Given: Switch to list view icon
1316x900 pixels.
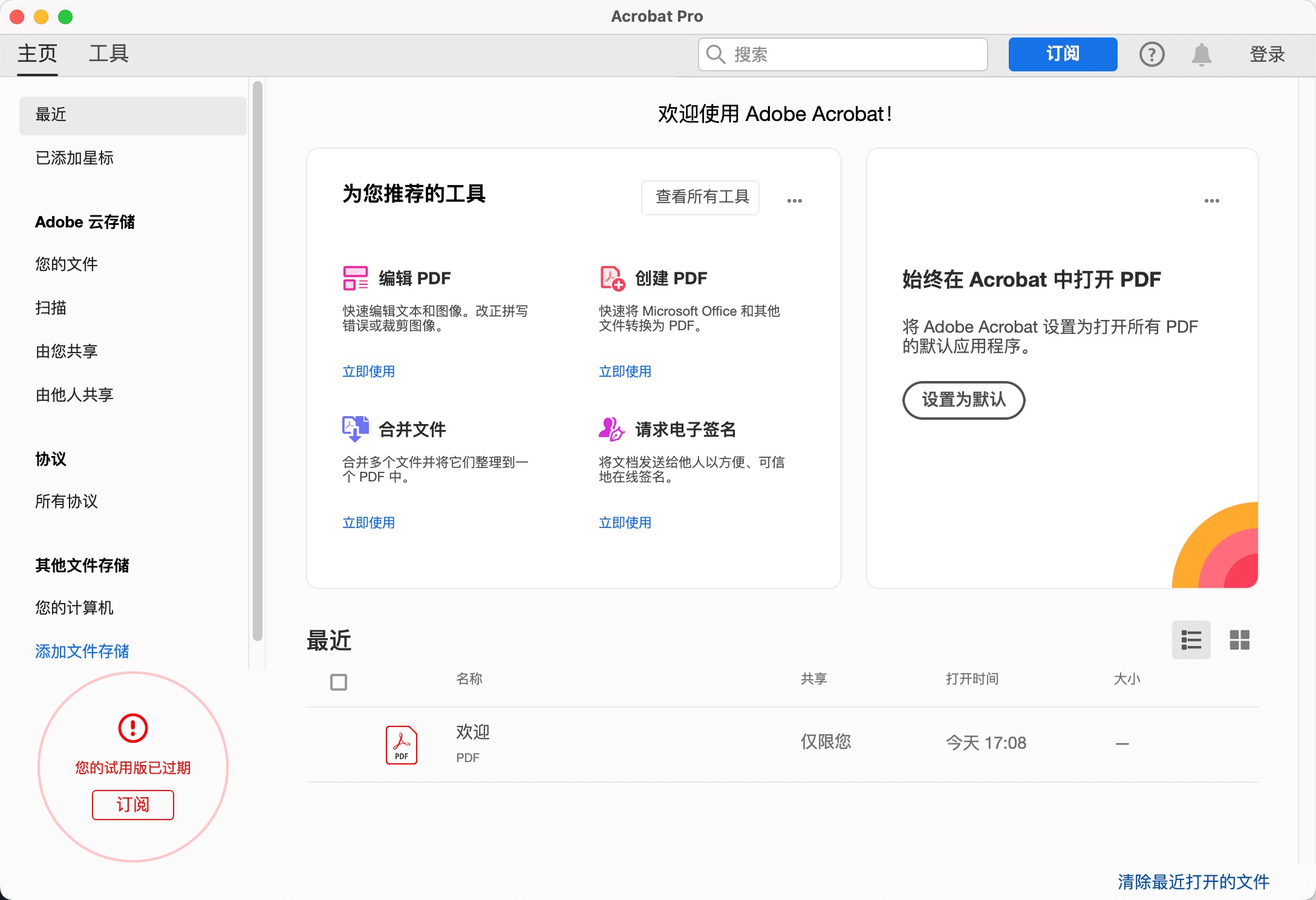Looking at the screenshot, I should [x=1191, y=640].
